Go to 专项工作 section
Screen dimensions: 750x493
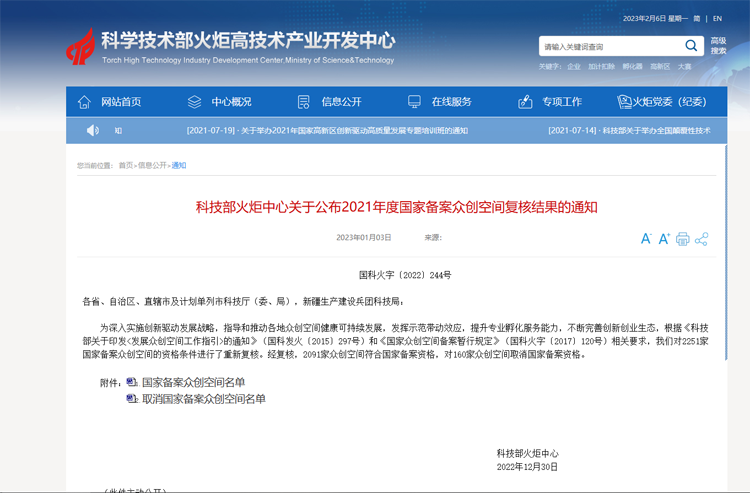[x=550, y=102]
